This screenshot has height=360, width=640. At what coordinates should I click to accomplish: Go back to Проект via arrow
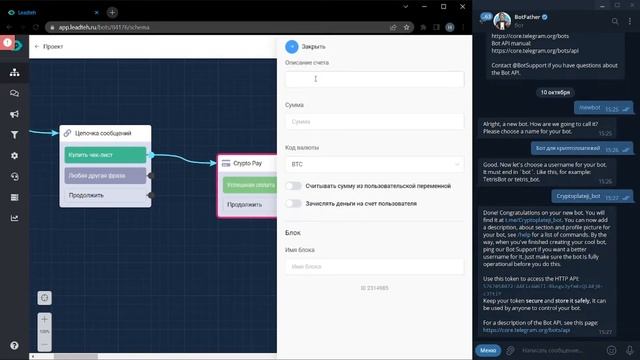(37, 47)
